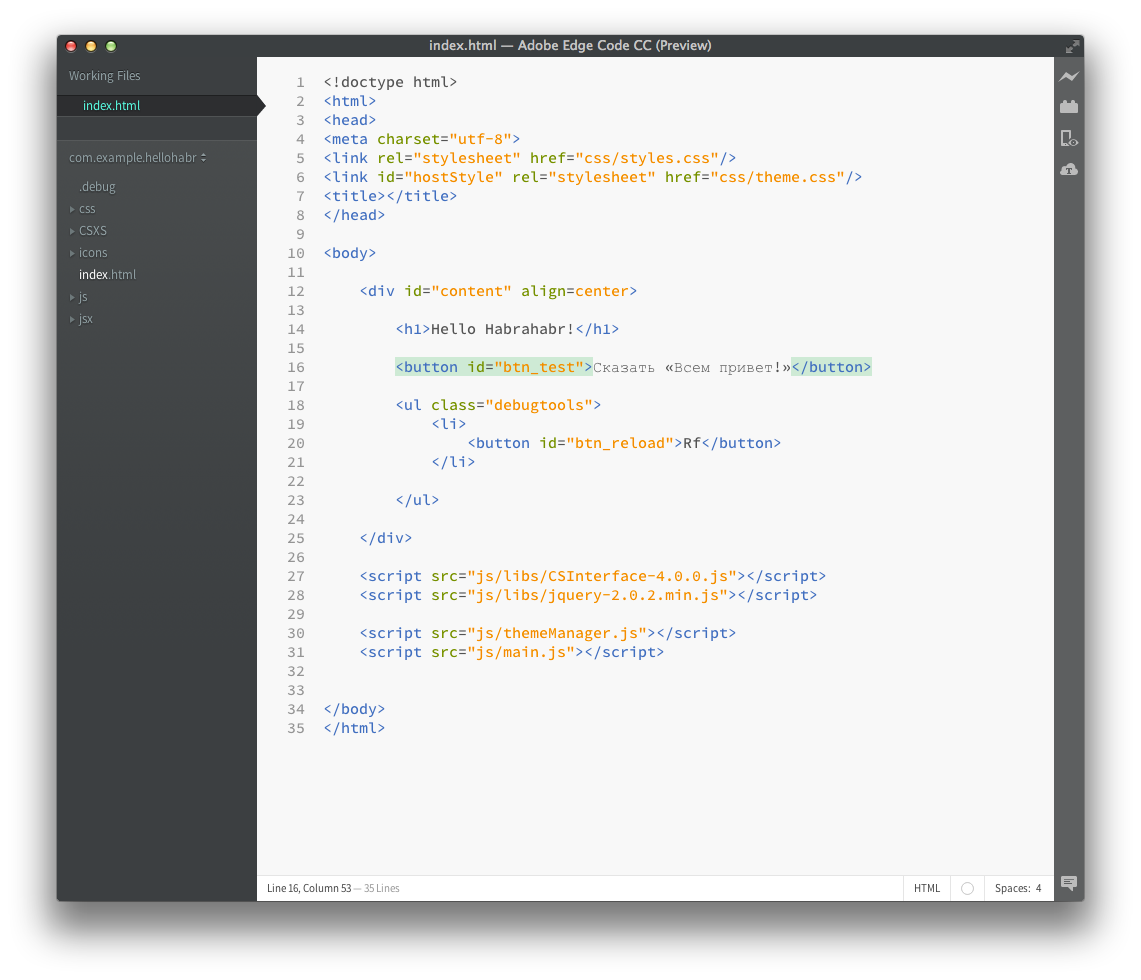Open Edge Web Fonts cloud icon
1141x980 pixels.
[x=1068, y=170]
